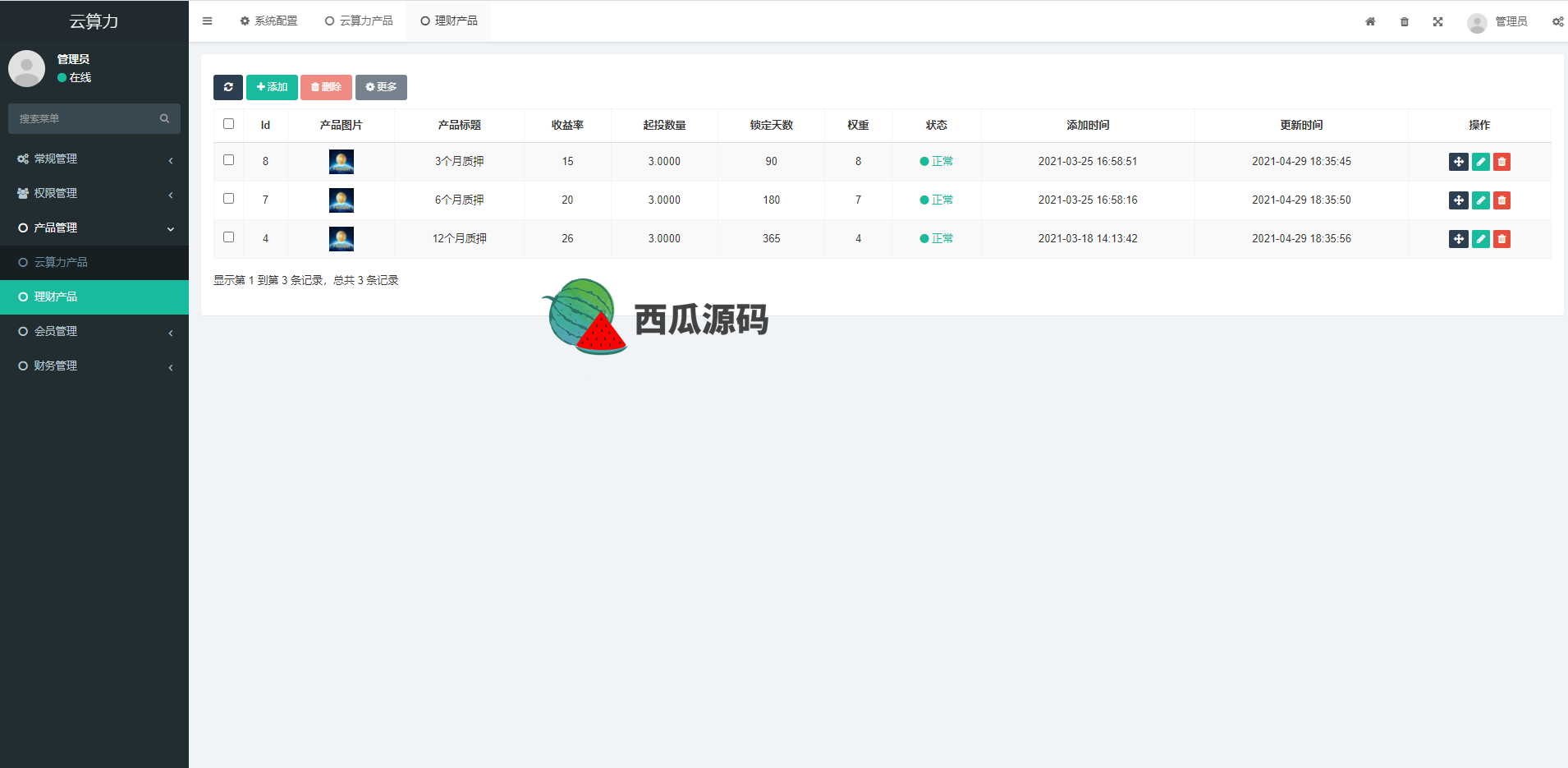Screen dimensions: 1568x768
Task: Toggle fullscreen with the expand arrows icon
Action: [1438, 21]
